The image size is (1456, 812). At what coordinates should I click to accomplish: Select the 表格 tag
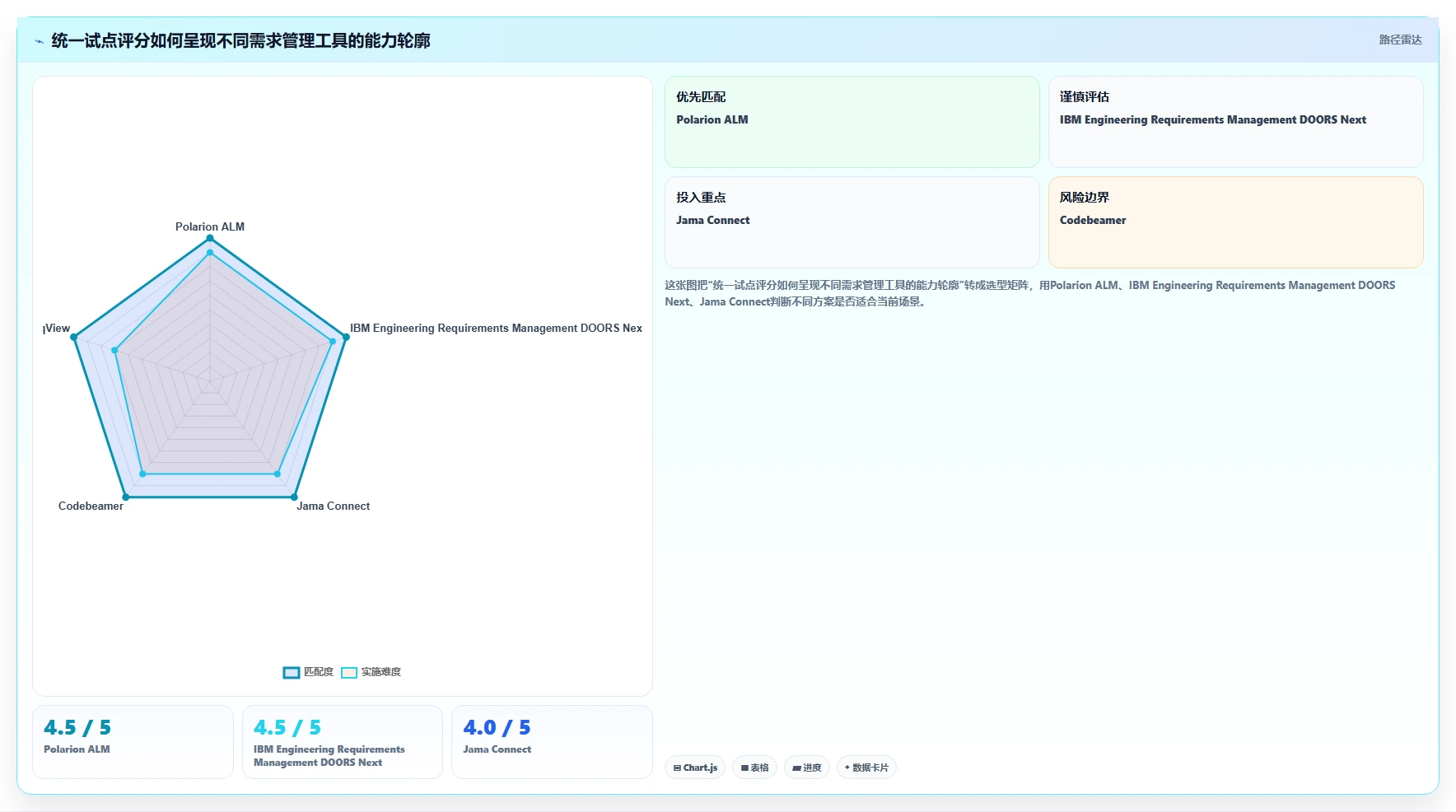click(x=754, y=768)
